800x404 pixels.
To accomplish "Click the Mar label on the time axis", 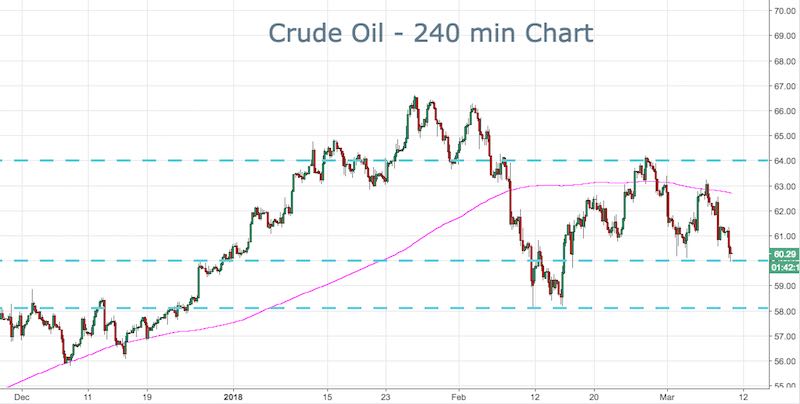I will [674, 395].
